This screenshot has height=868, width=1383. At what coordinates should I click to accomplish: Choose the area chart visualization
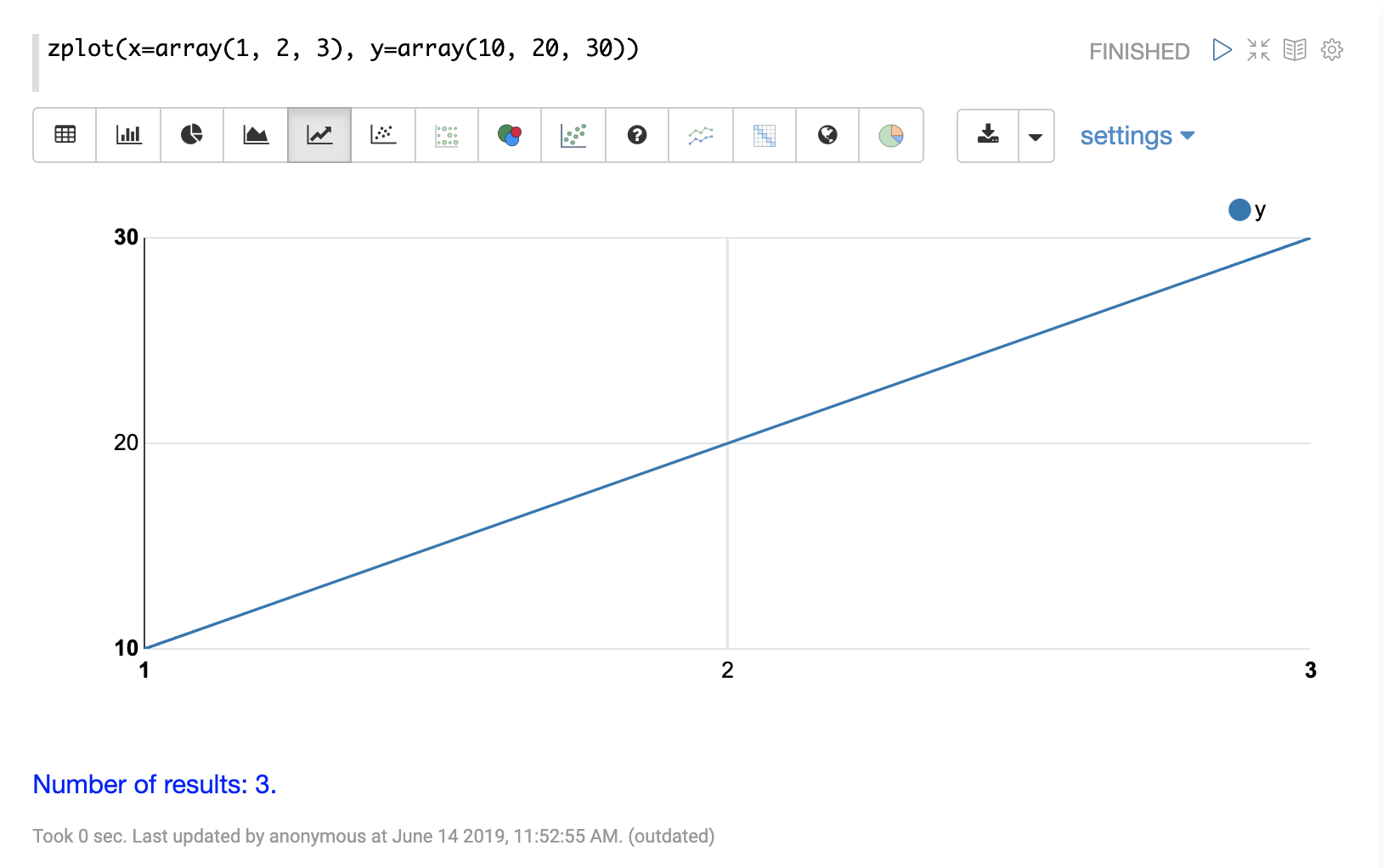256,135
